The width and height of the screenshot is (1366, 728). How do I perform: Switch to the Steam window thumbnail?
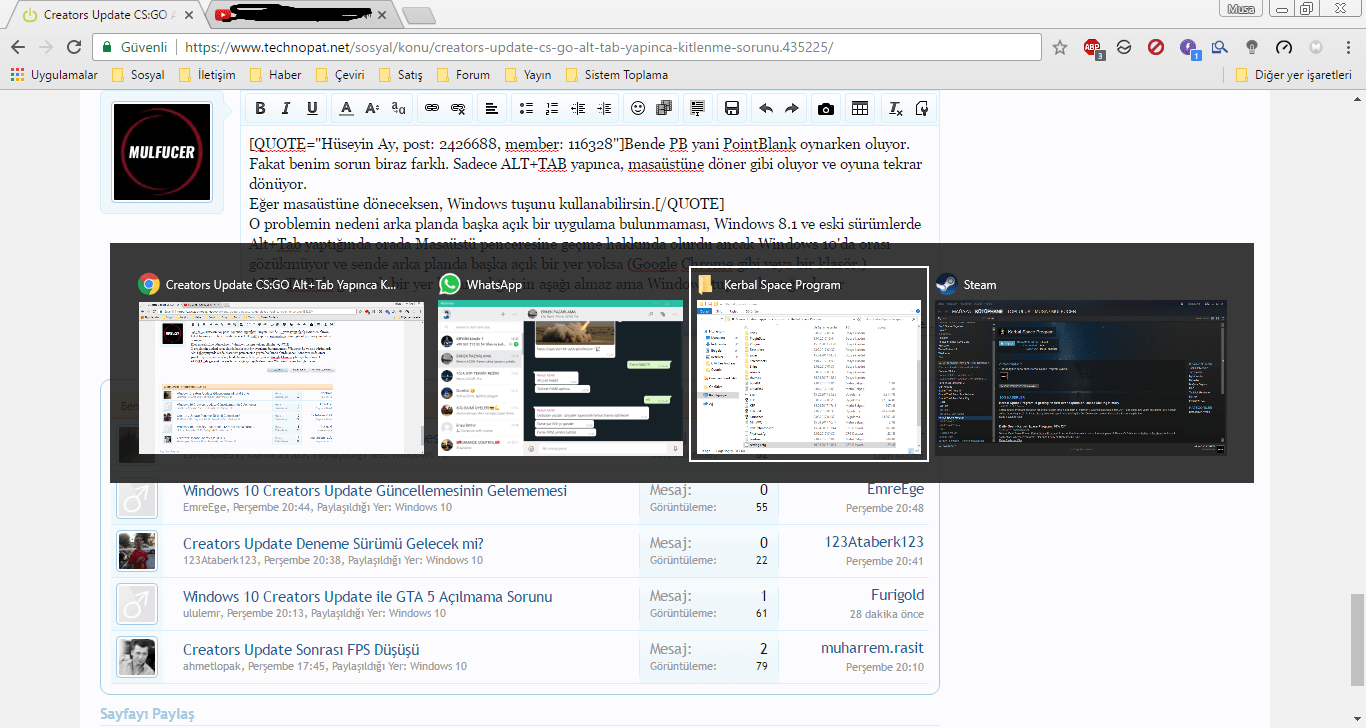1081,364
